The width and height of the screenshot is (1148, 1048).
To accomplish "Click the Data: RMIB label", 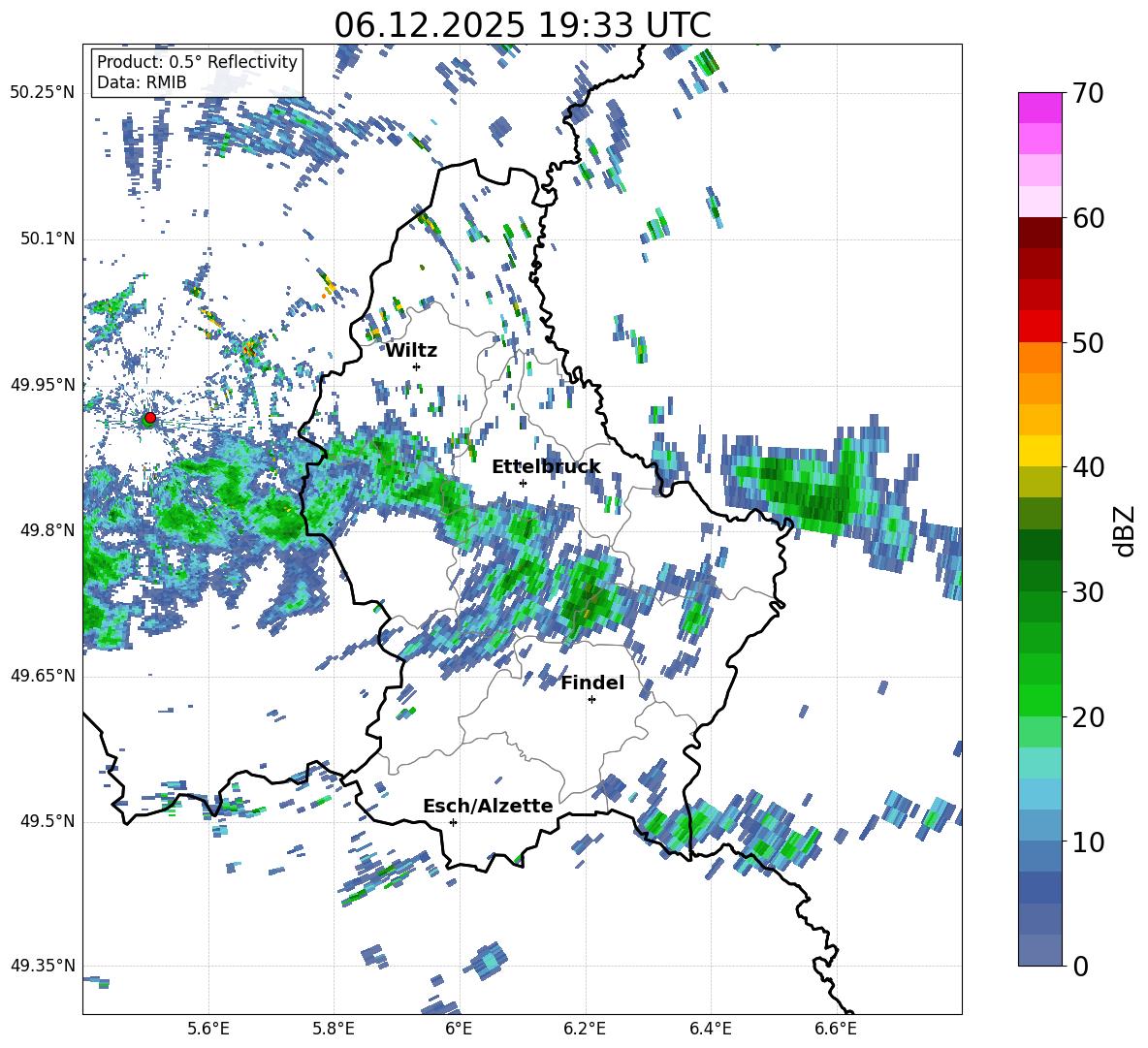I will tap(142, 82).
